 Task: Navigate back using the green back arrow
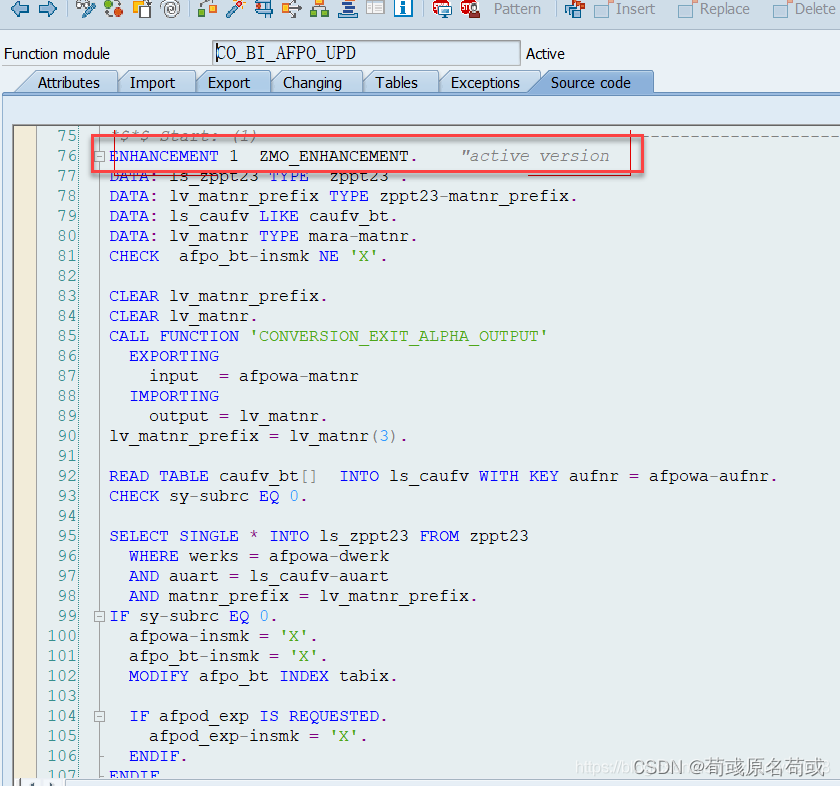tap(21, 10)
